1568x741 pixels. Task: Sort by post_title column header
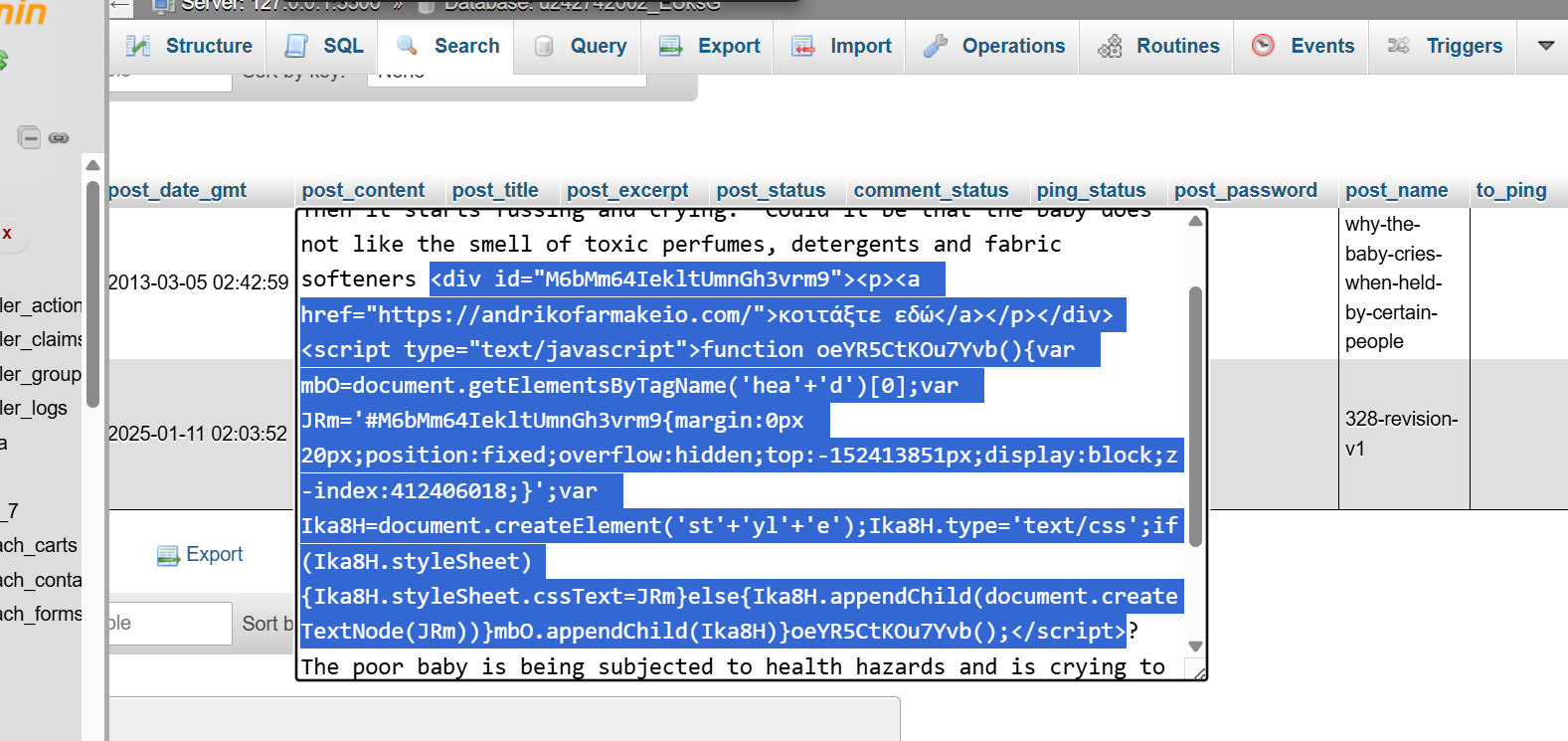coord(495,190)
